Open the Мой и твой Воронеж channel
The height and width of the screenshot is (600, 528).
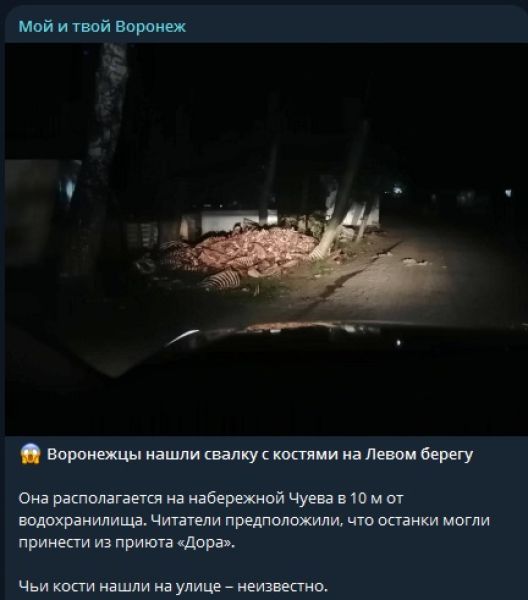click(x=102, y=26)
